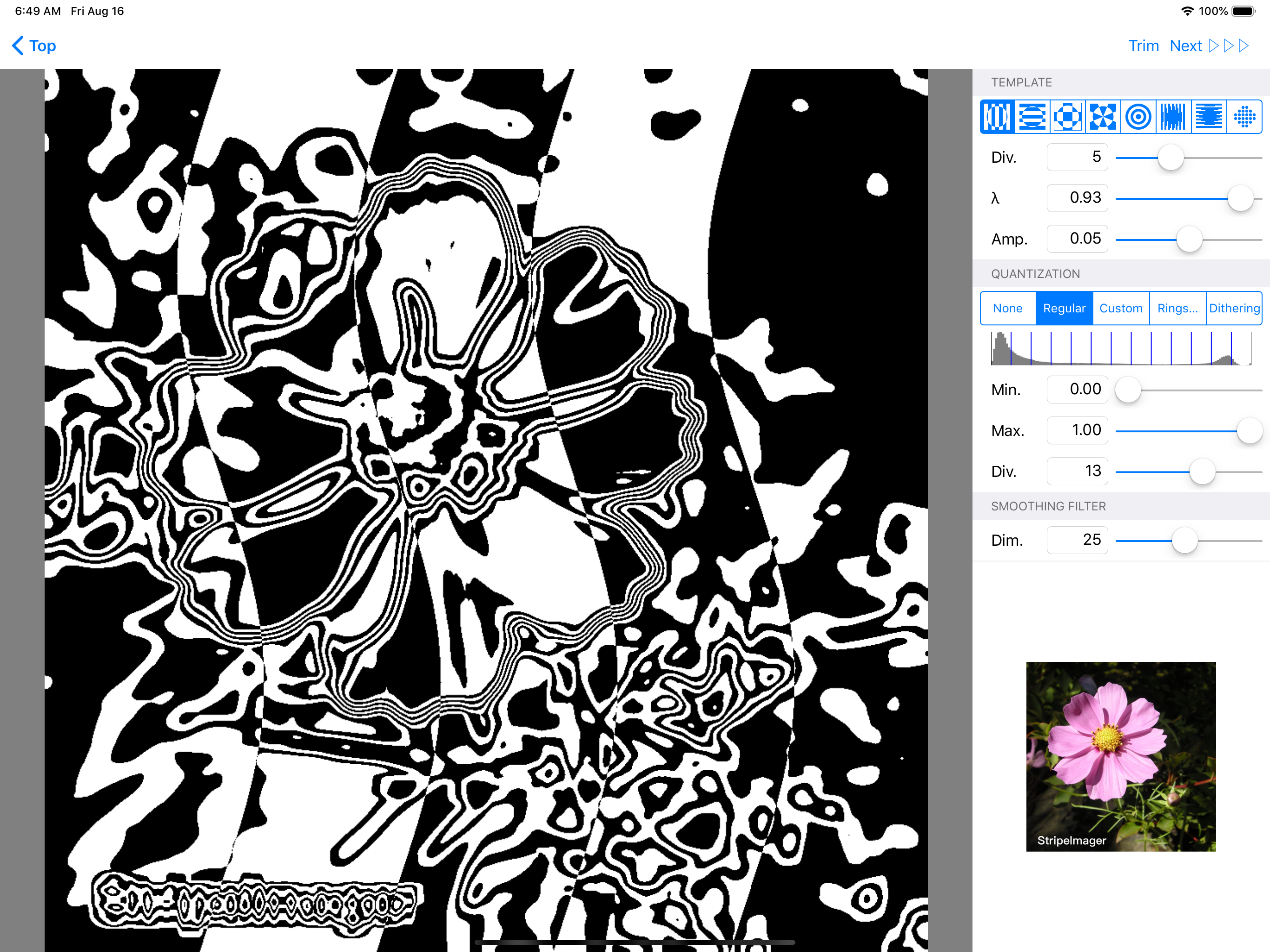Select the concentric rings template
The height and width of the screenshot is (952, 1270).
pos(1138,117)
